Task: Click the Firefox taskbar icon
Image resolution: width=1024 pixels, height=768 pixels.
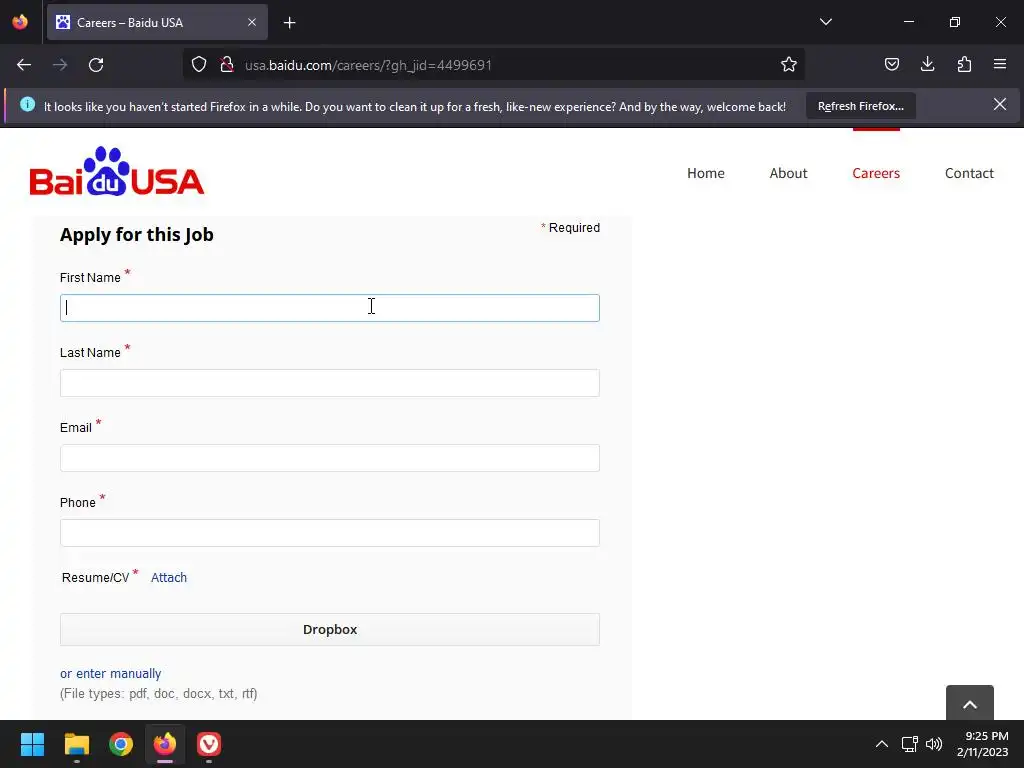Action: pos(165,744)
